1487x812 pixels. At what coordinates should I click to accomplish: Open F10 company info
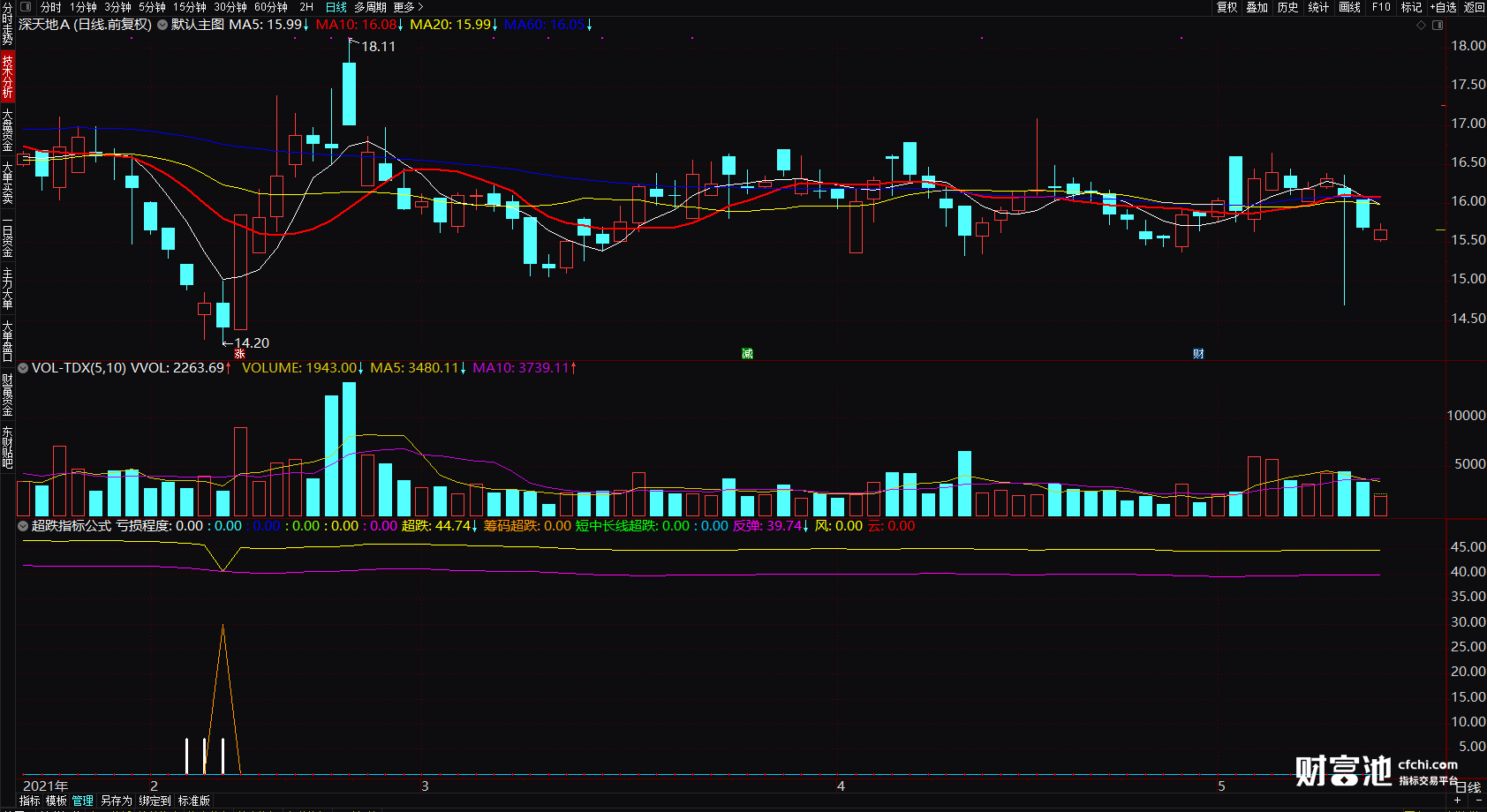(1381, 7)
